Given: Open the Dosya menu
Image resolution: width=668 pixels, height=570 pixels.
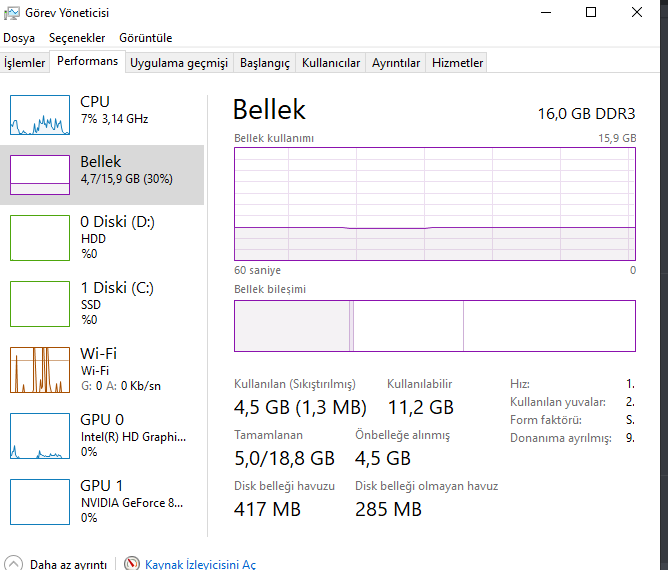Looking at the screenshot, I should (19, 38).
